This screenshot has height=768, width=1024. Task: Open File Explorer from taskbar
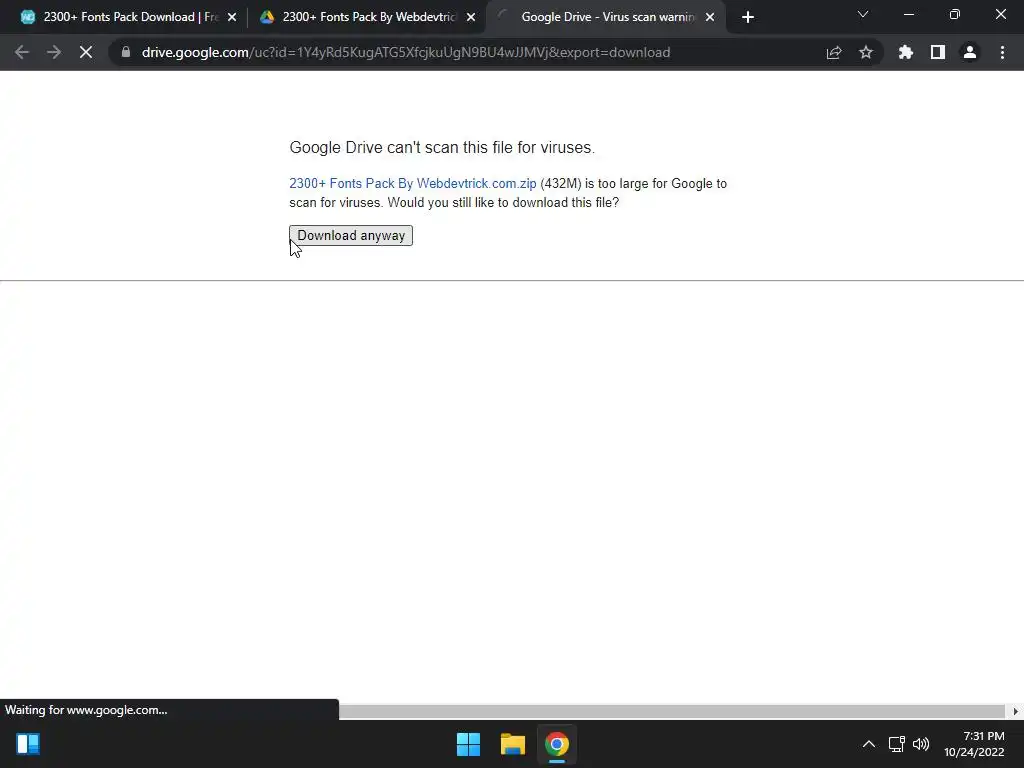coord(513,744)
